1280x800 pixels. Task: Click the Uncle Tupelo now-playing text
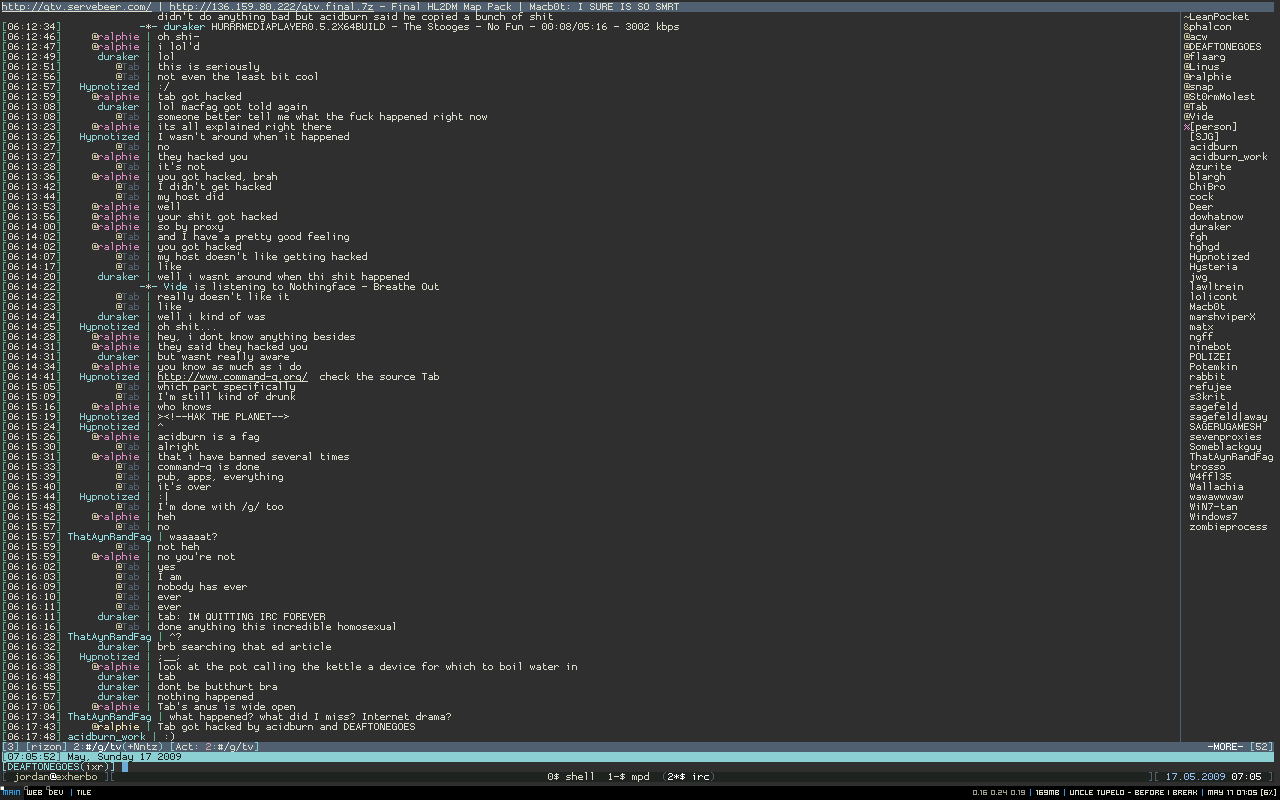[1133, 792]
